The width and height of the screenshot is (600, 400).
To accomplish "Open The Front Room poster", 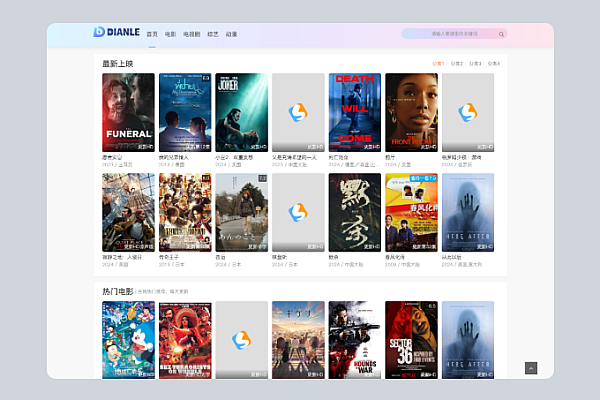I will tap(411, 113).
